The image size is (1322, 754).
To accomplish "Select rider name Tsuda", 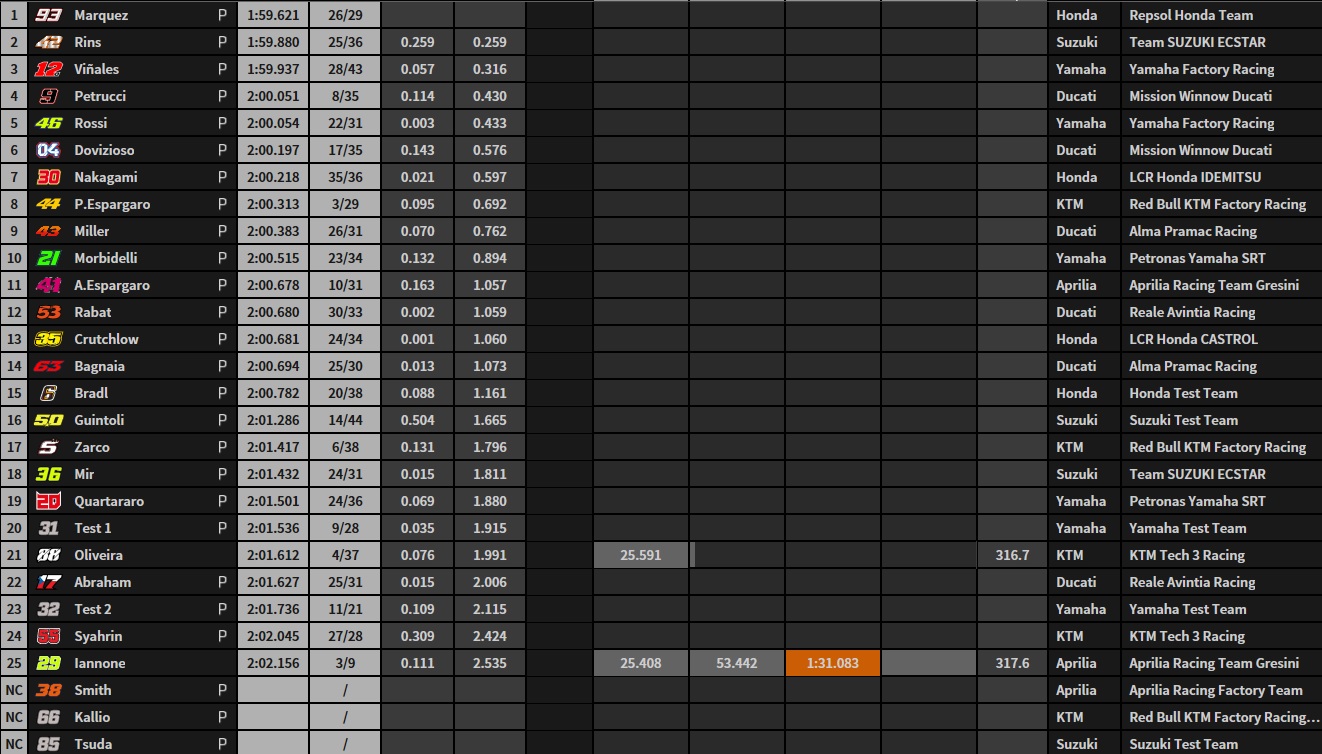I will 93,744.
